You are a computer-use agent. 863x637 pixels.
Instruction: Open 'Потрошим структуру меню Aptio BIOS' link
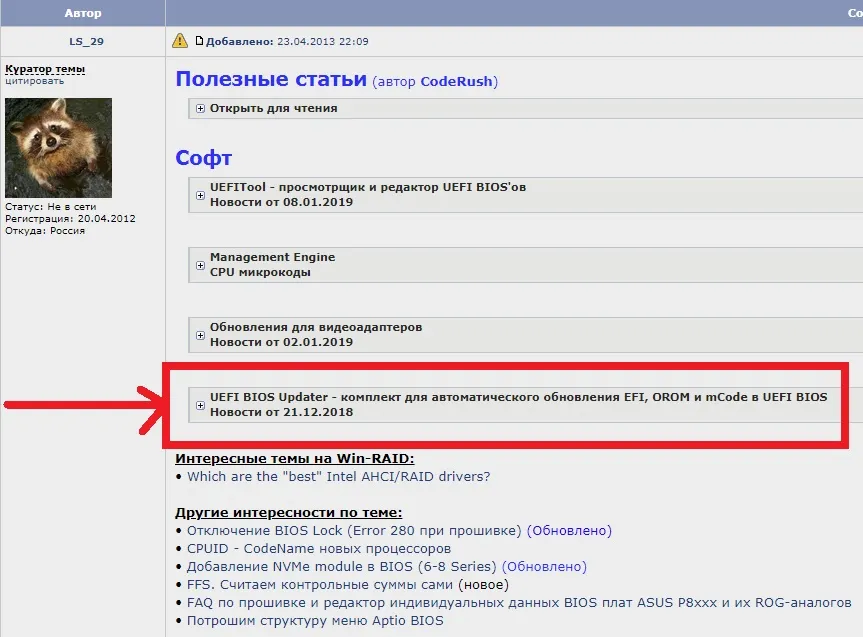315,620
